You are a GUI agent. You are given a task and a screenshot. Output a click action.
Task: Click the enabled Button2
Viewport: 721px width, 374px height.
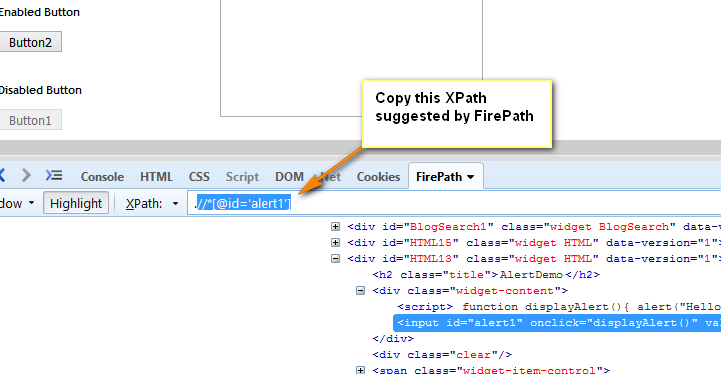pos(30,42)
